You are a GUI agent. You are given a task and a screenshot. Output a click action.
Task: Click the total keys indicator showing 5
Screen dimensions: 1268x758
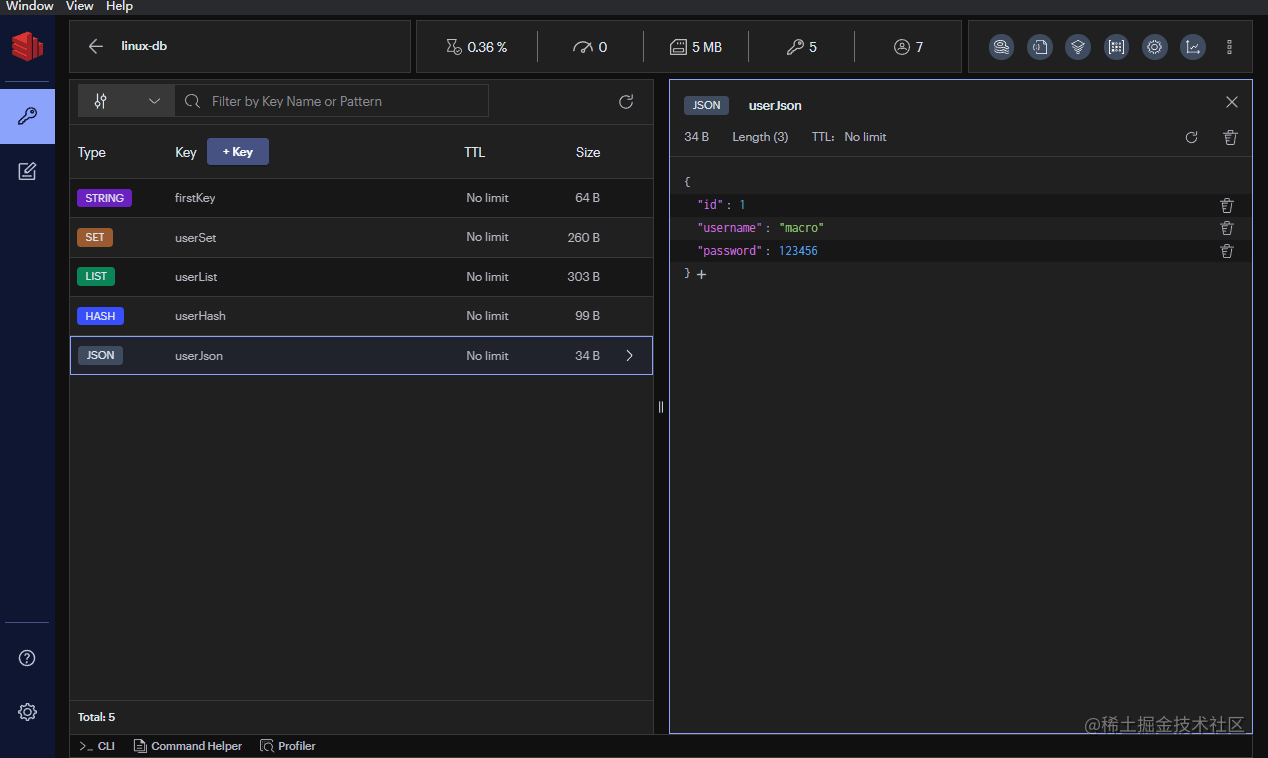pos(802,47)
